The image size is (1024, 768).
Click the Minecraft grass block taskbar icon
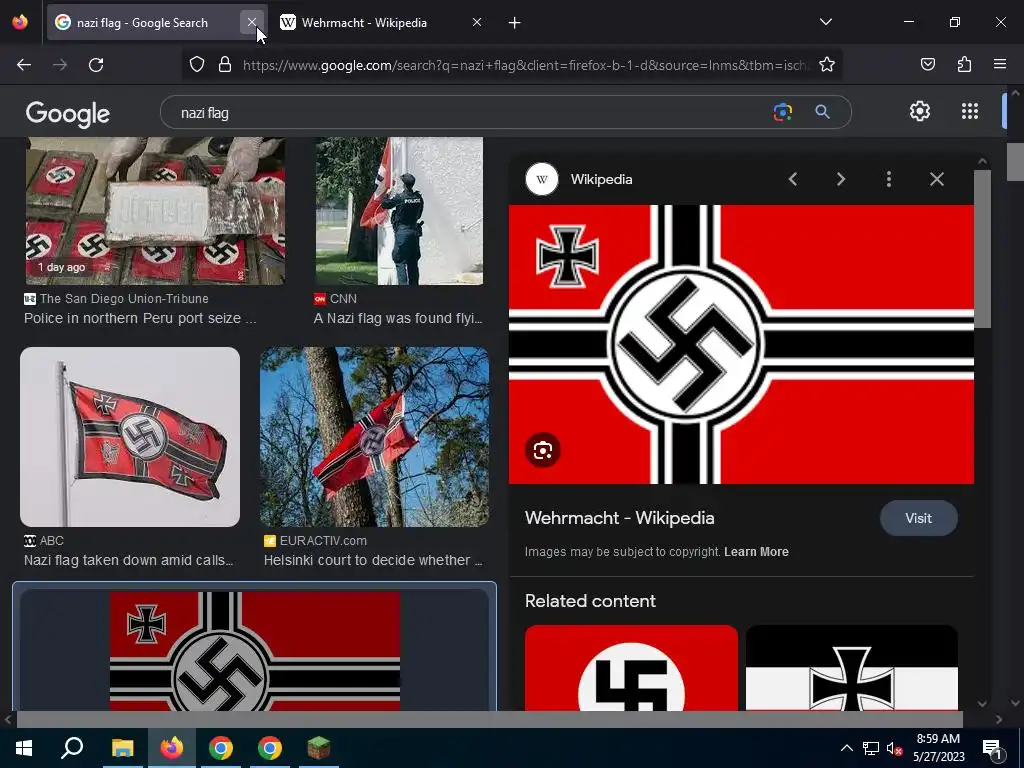(319, 748)
